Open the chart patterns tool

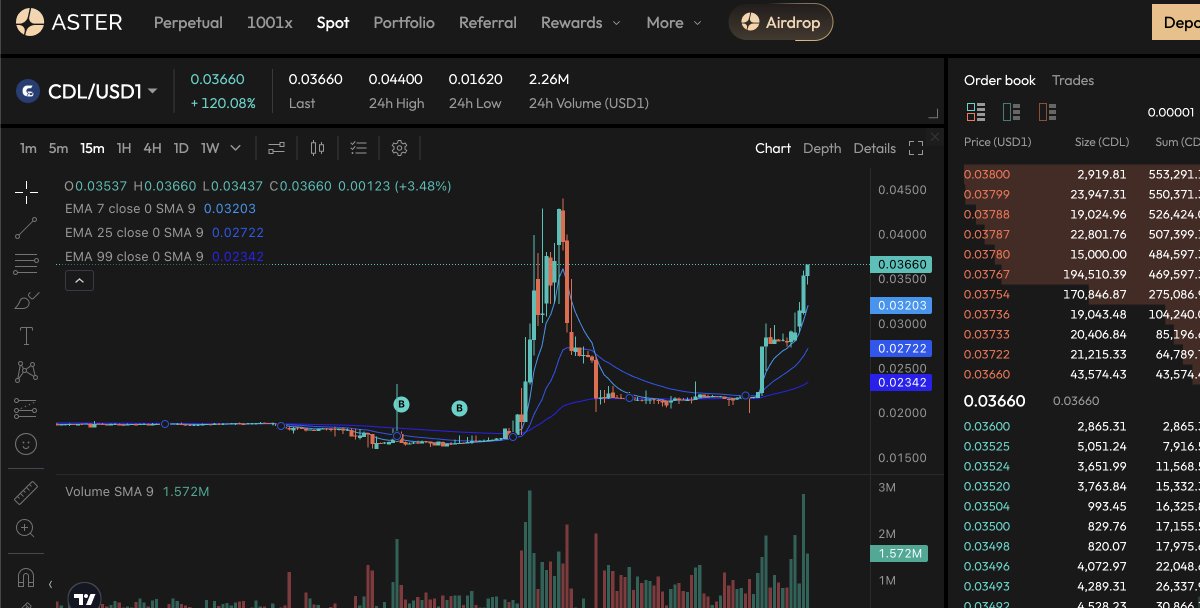click(27, 372)
